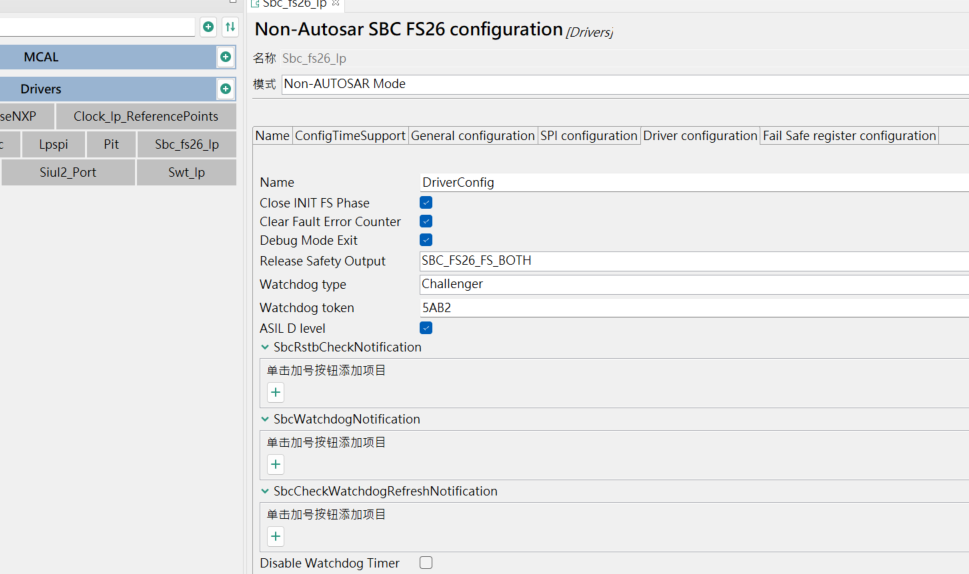Open the Clock_Ip_ReferencePoints component

(146, 116)
